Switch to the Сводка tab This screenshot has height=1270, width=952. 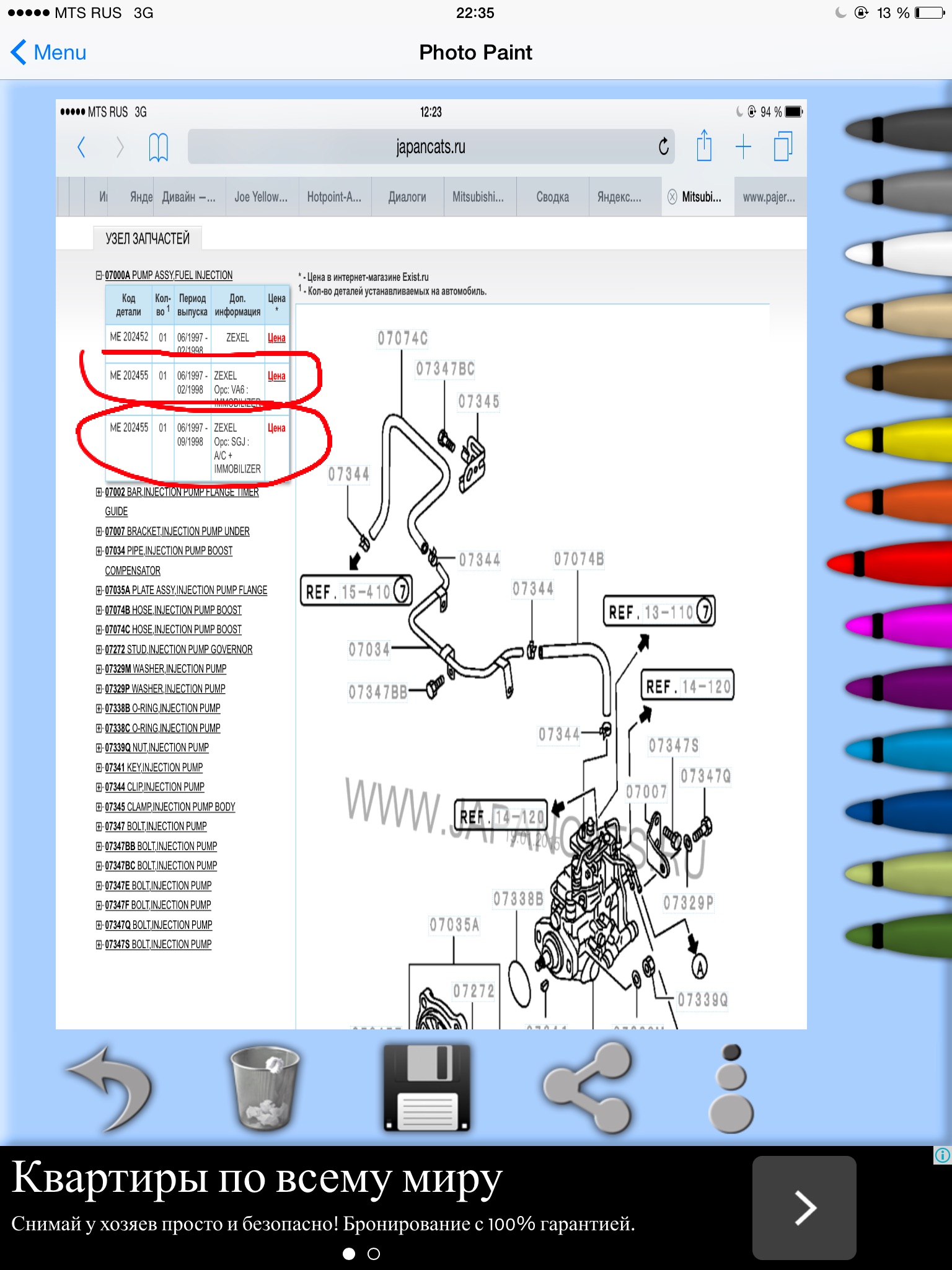(x=553, y=197)
